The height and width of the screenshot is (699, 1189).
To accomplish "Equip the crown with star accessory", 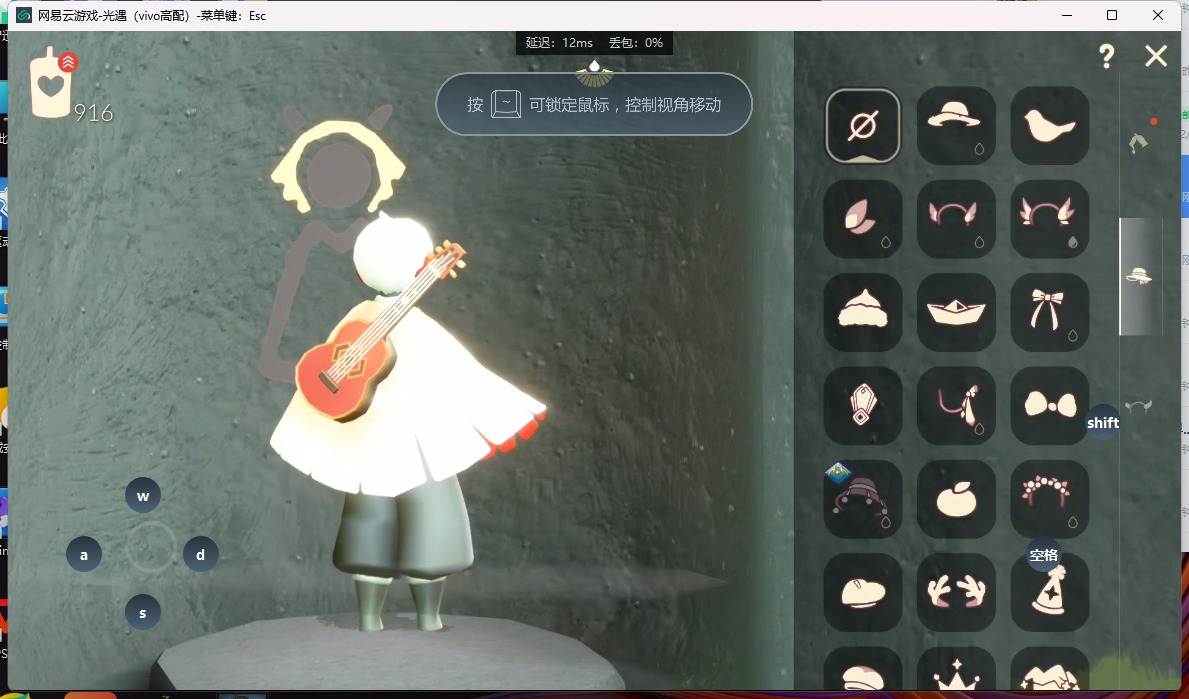I will (x=955, y=669).
